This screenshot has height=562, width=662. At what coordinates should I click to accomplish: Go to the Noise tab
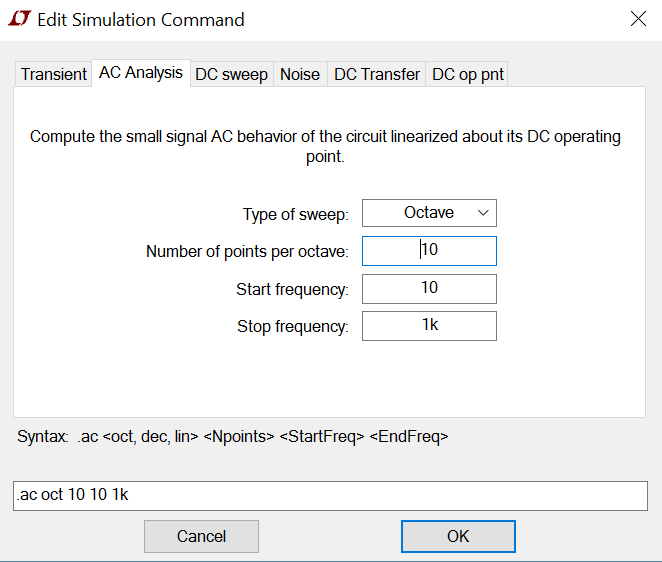[300, 74]
